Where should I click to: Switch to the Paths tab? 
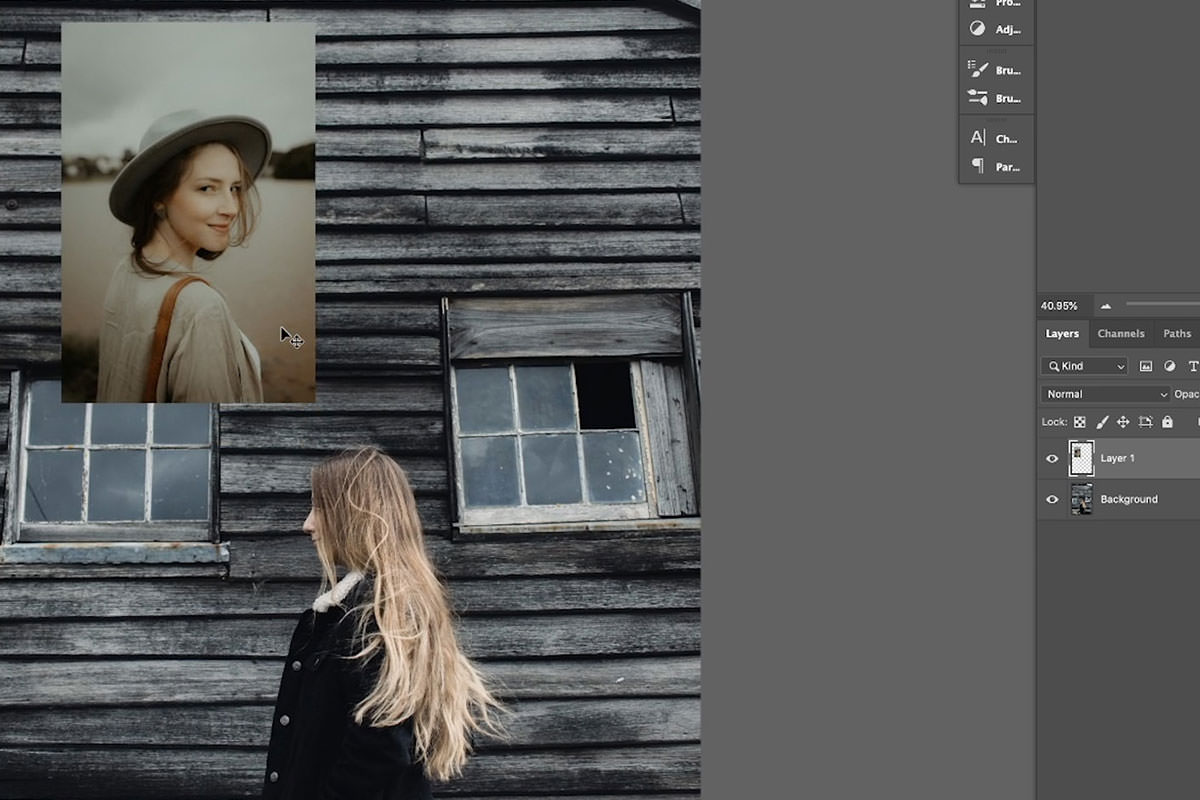point(1177,333)
